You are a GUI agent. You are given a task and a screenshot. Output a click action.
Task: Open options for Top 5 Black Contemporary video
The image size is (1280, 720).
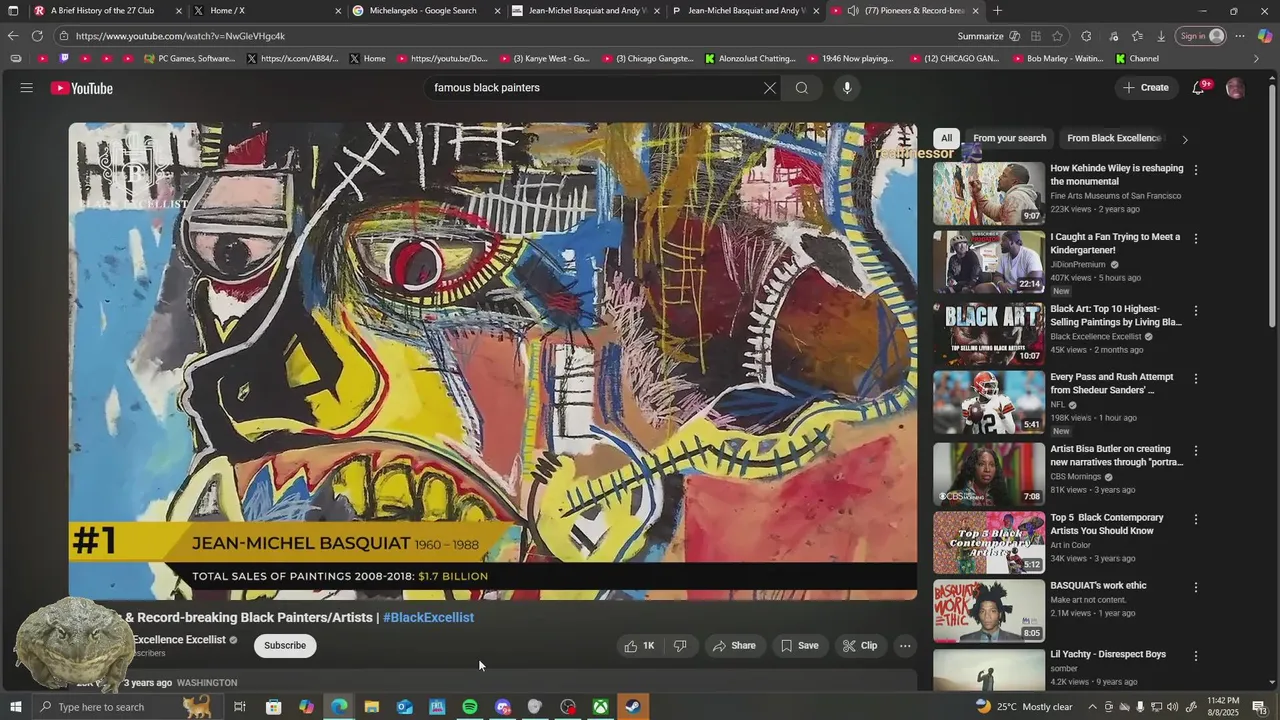pos(1196,519)
